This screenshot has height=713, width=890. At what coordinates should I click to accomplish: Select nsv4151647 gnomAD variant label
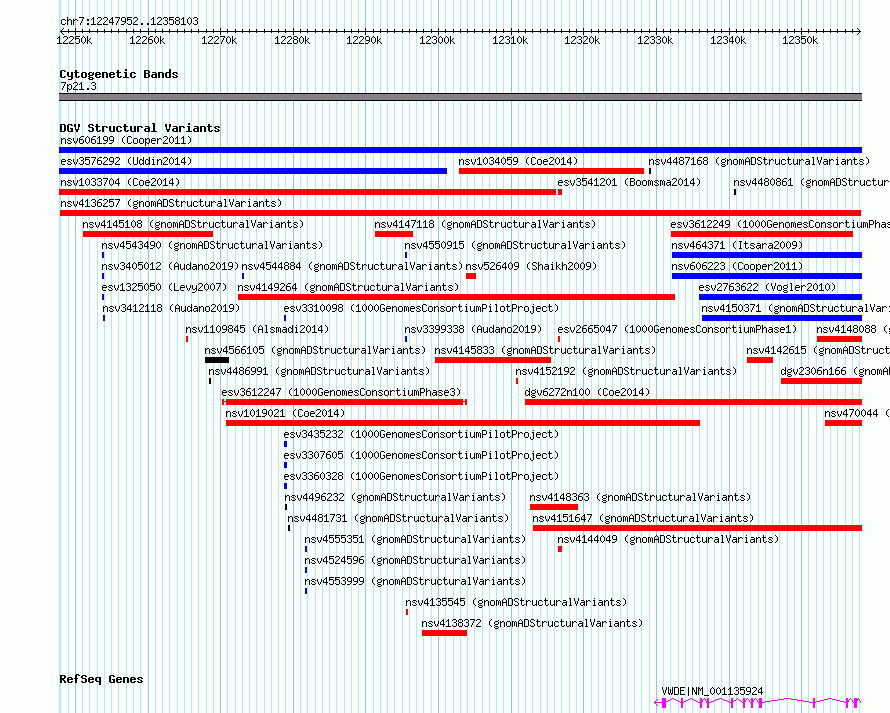(643, 518)
